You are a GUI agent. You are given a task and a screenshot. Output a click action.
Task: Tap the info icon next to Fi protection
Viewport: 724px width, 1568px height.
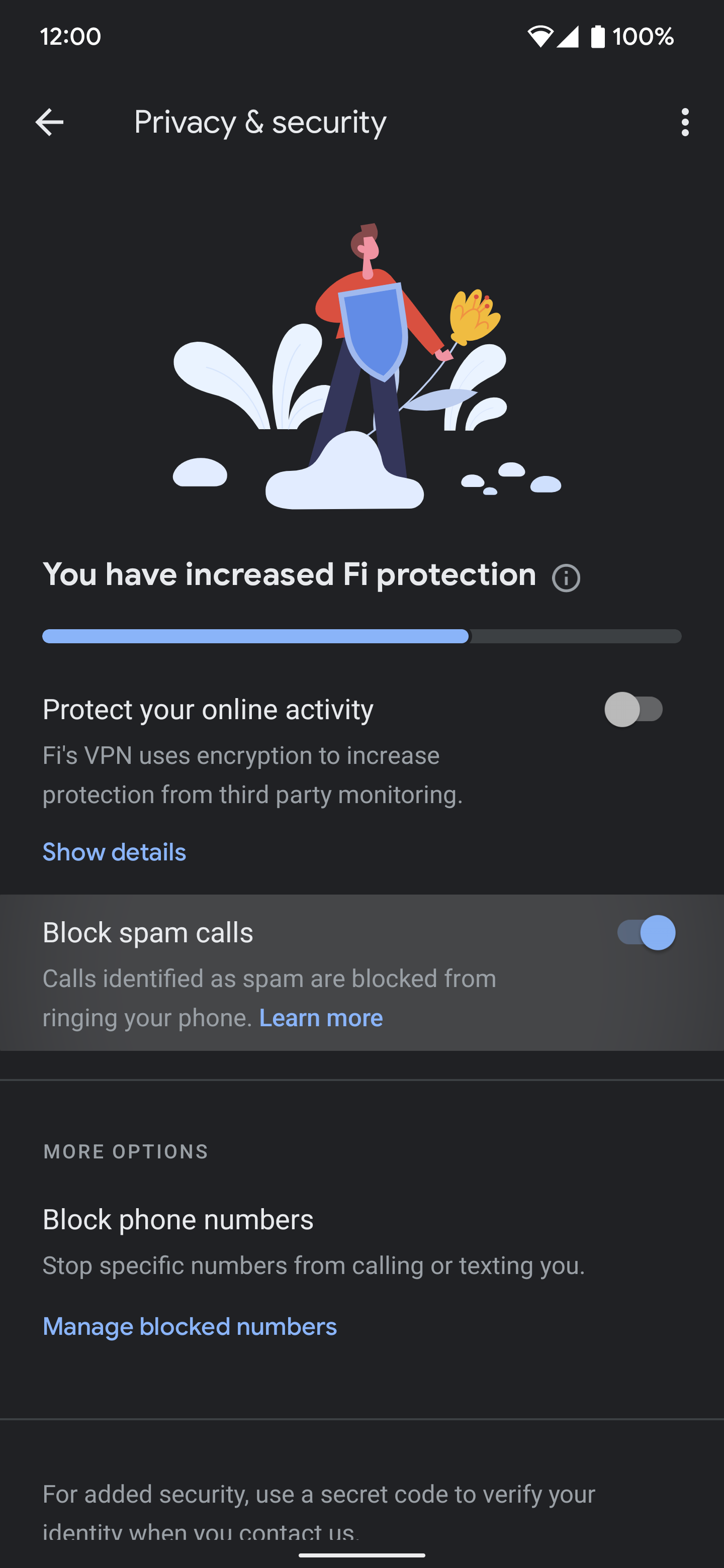pos(565,576)
